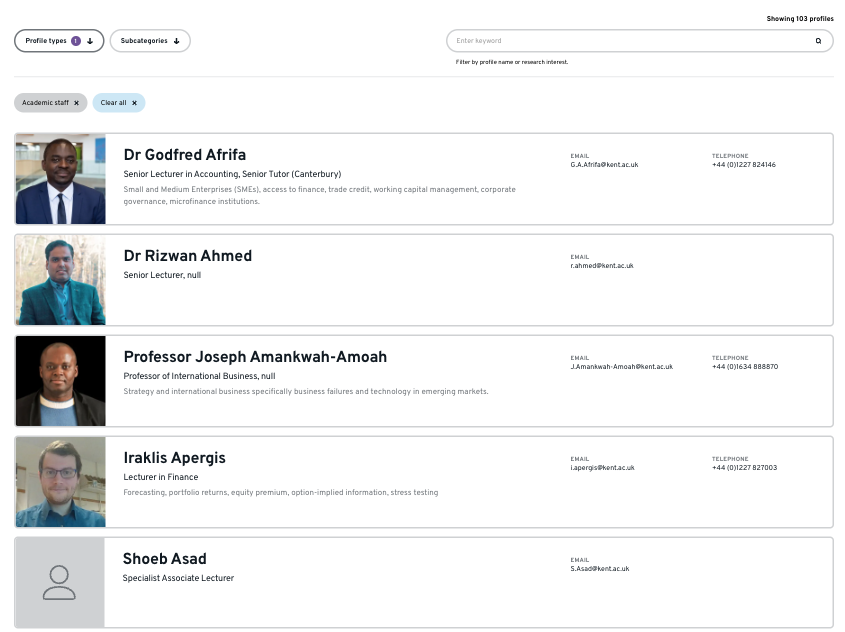Image resolution: width=845 pixels, height=632 pixels.
Task: Click Joseph Amankwah-Amoah's profile photo
Action: 60,381
